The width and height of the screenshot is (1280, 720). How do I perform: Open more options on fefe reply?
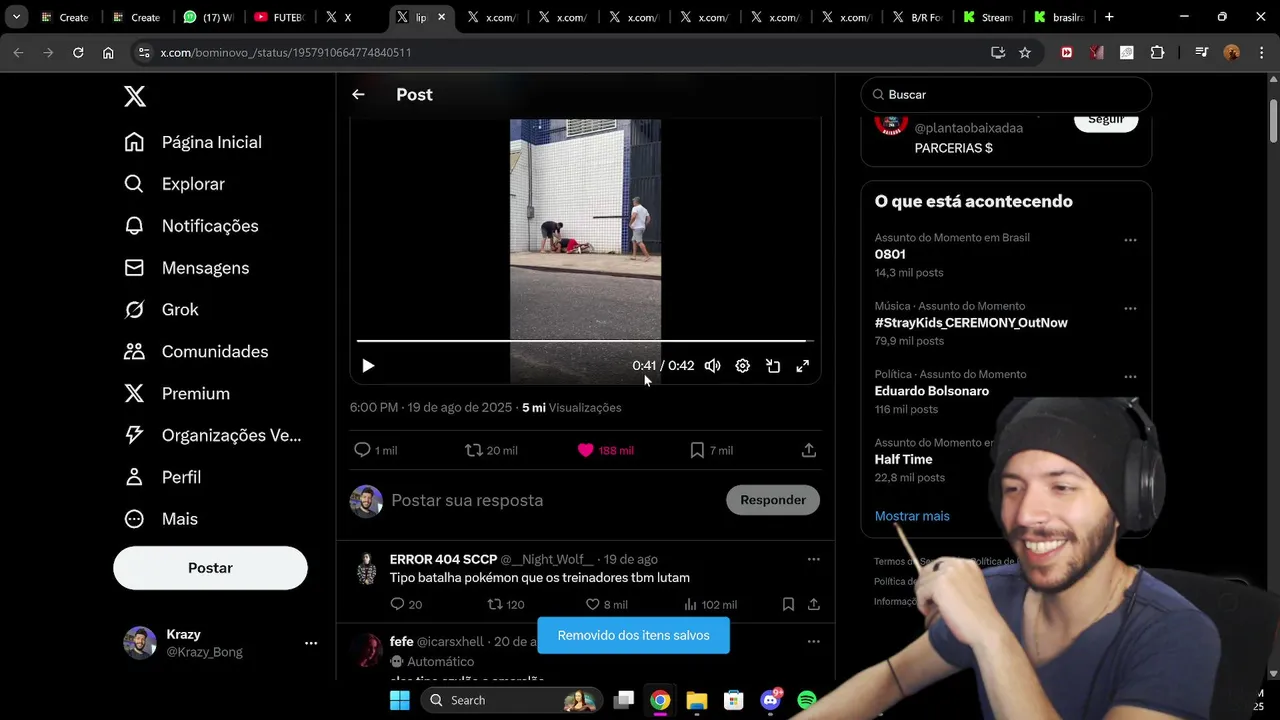[813, 642]
